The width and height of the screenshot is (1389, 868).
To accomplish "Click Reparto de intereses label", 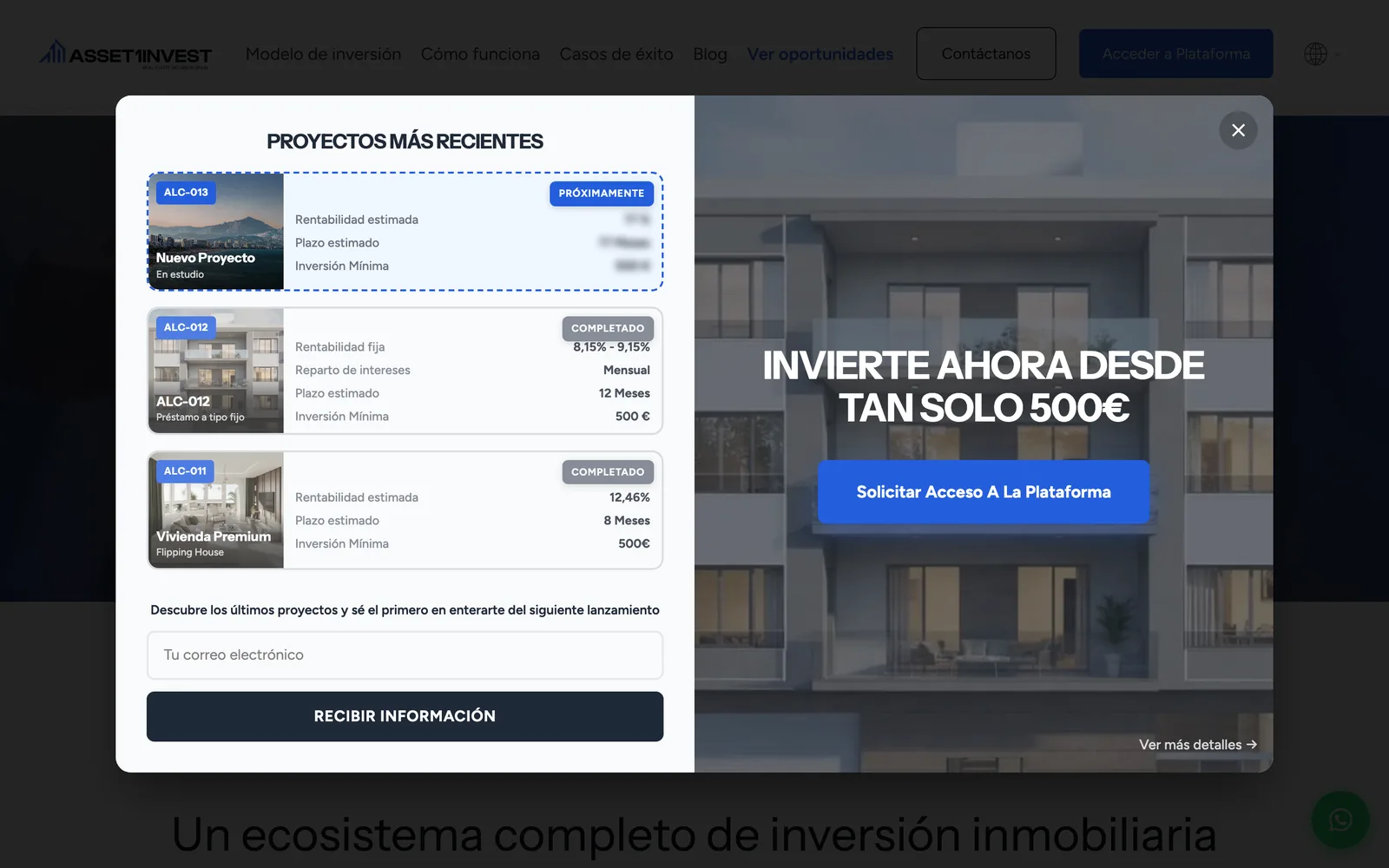I will pyautogui.click(x=352, y=370).
